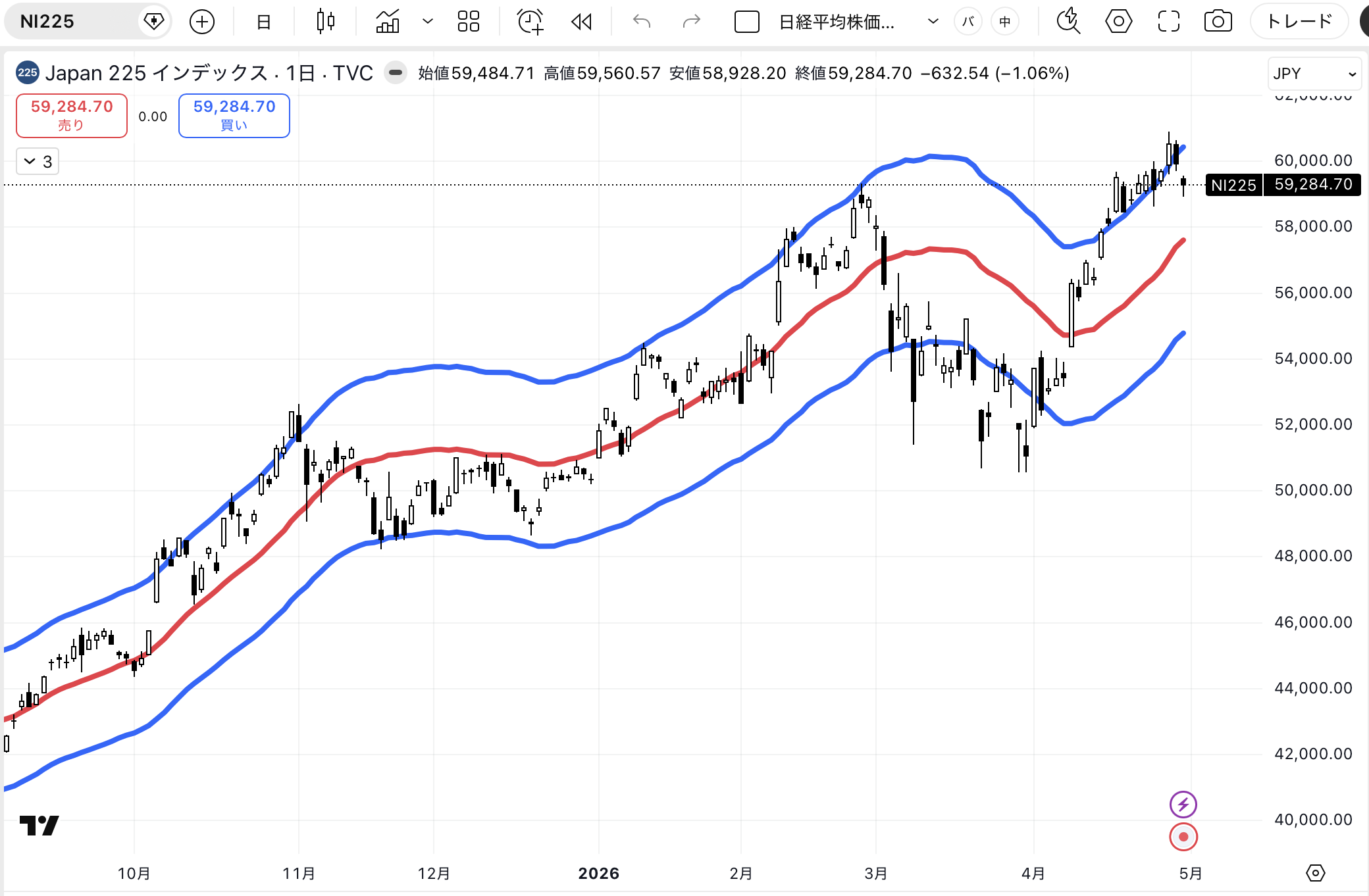Open the chart settings hexagon icon
The height and width of the screenshot is (896, 1369).
tap(1118, 22)
